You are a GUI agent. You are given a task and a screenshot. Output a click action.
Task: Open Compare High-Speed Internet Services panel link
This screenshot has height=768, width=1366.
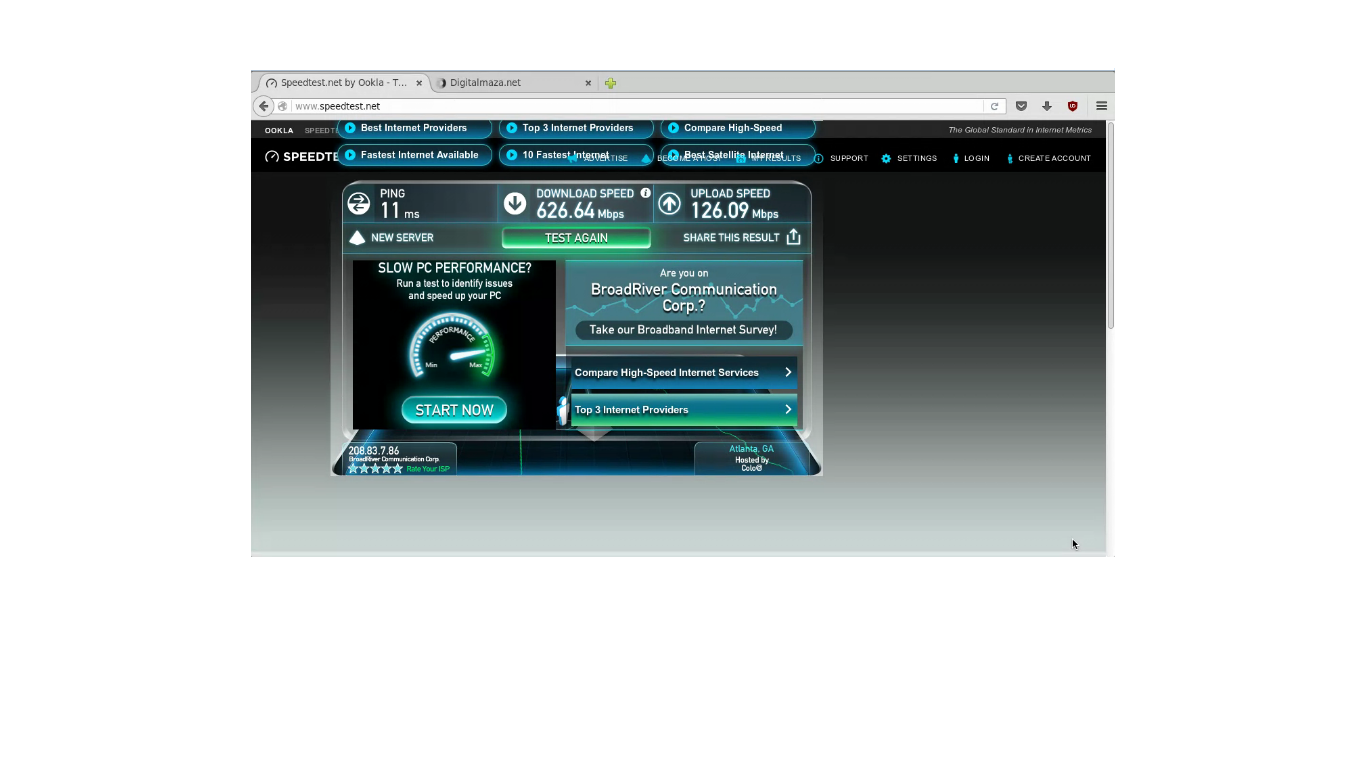point(684,372)
